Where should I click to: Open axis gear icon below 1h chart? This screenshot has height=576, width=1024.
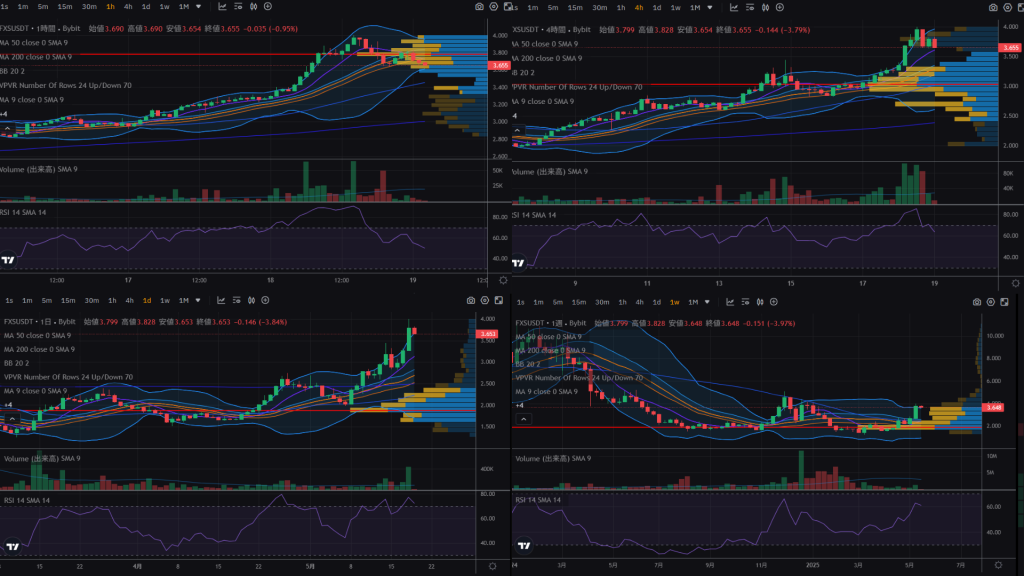pos(504,280)
